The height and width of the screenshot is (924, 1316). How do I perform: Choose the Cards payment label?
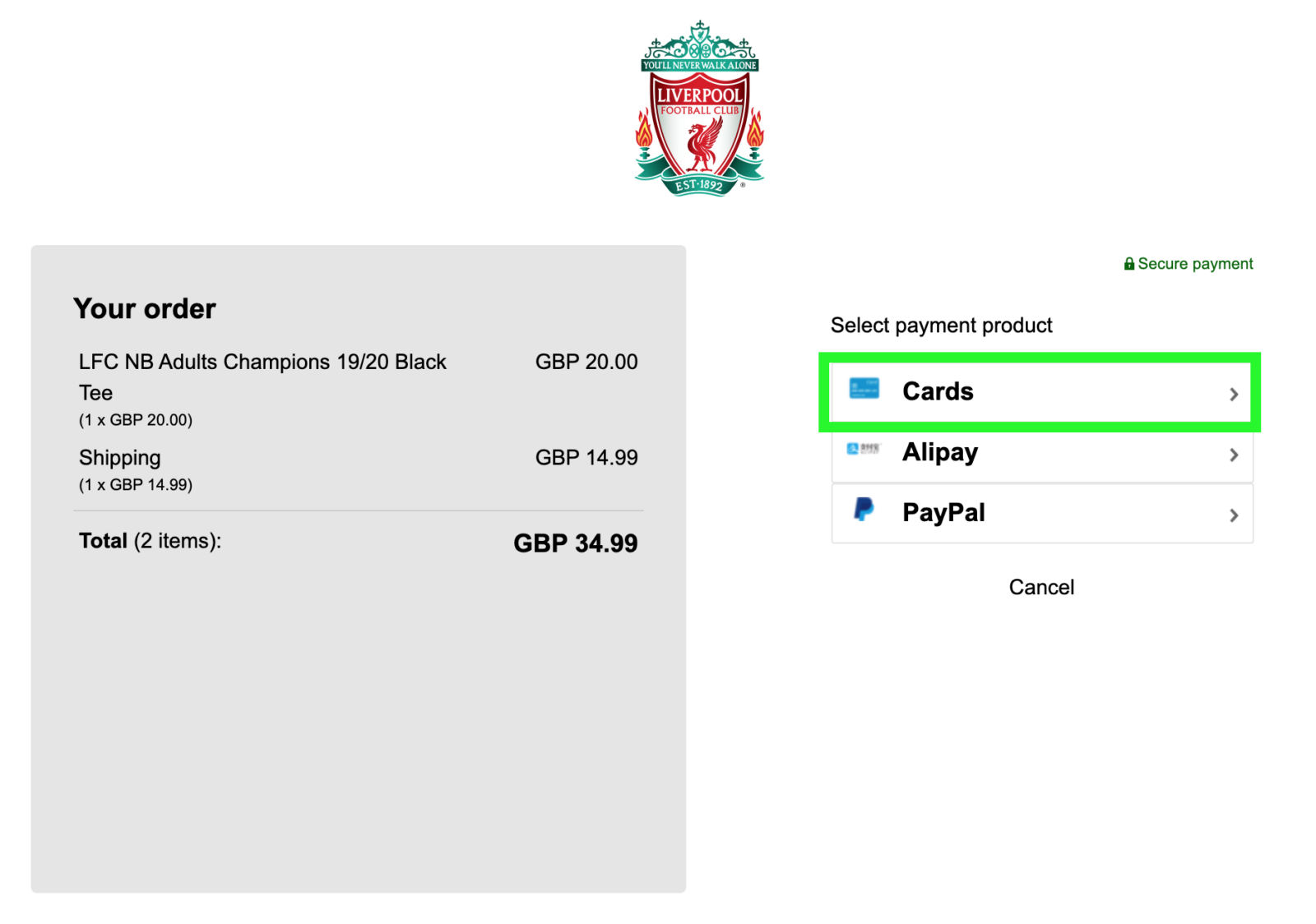[x=938, y=391]
